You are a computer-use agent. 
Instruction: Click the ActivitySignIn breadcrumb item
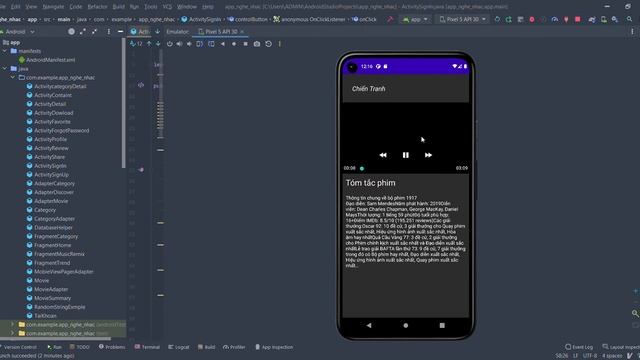point(201,19)
